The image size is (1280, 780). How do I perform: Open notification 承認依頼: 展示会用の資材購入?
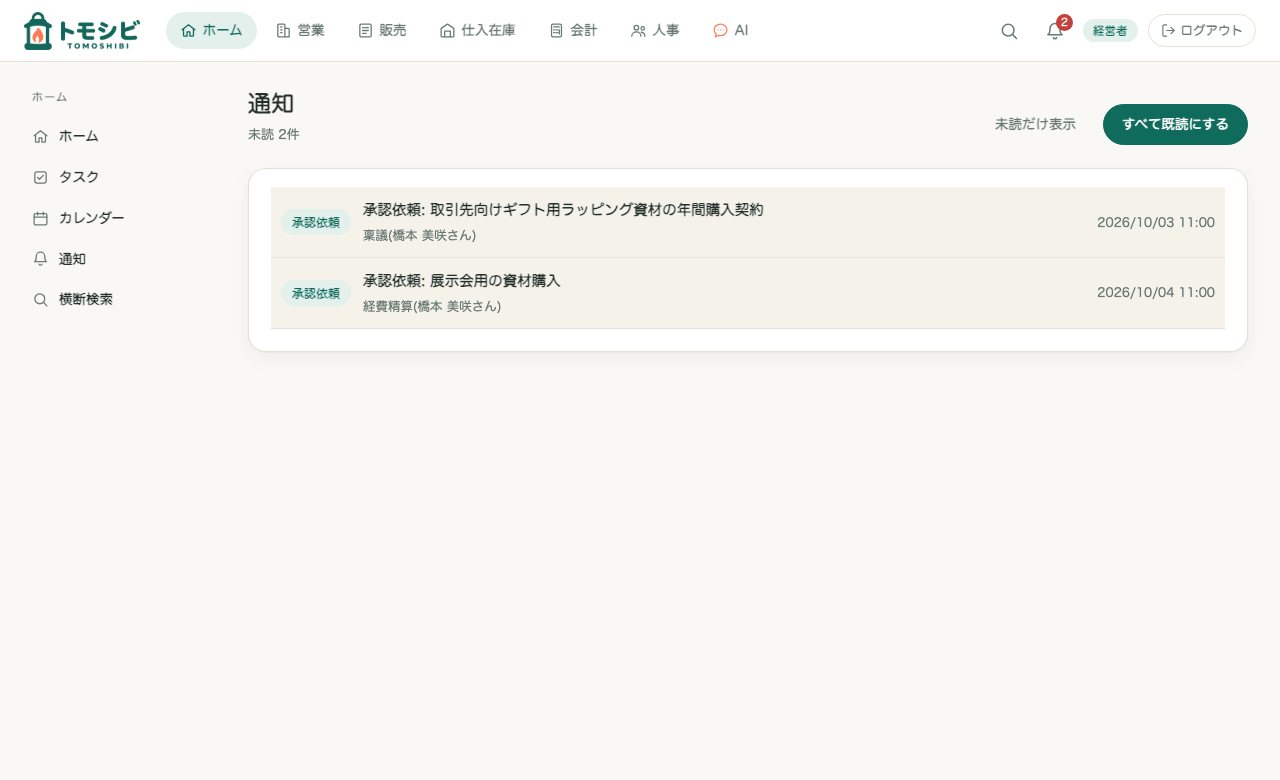coord(748,293)
